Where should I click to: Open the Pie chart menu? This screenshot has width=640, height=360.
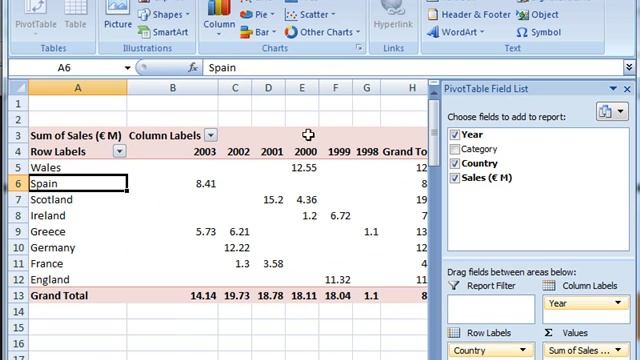[x=257, y=15]
